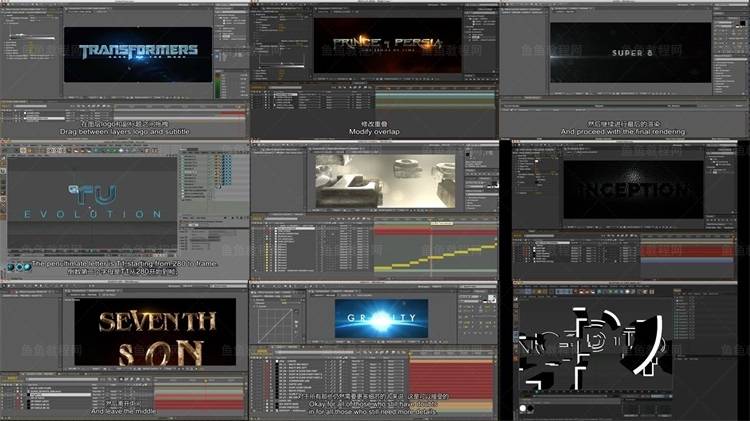The width and height of the screenshot is (750, 421).
Task: Click the Transformers composition preview
Action: coord(138,54)
